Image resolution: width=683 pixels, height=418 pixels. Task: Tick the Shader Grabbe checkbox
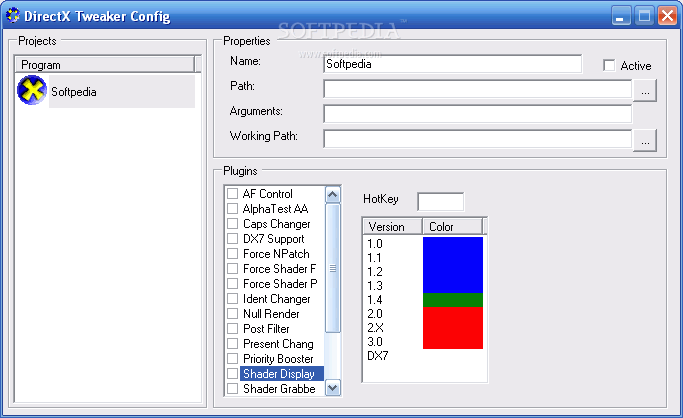233,388
